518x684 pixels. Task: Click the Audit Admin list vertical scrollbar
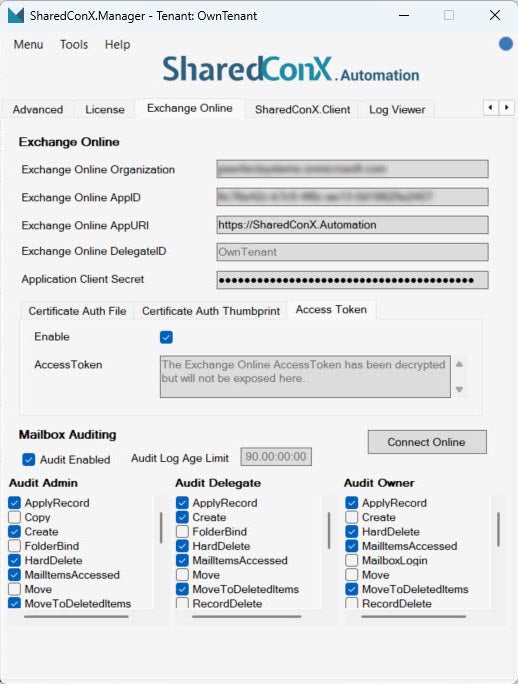tap(161, 528)
